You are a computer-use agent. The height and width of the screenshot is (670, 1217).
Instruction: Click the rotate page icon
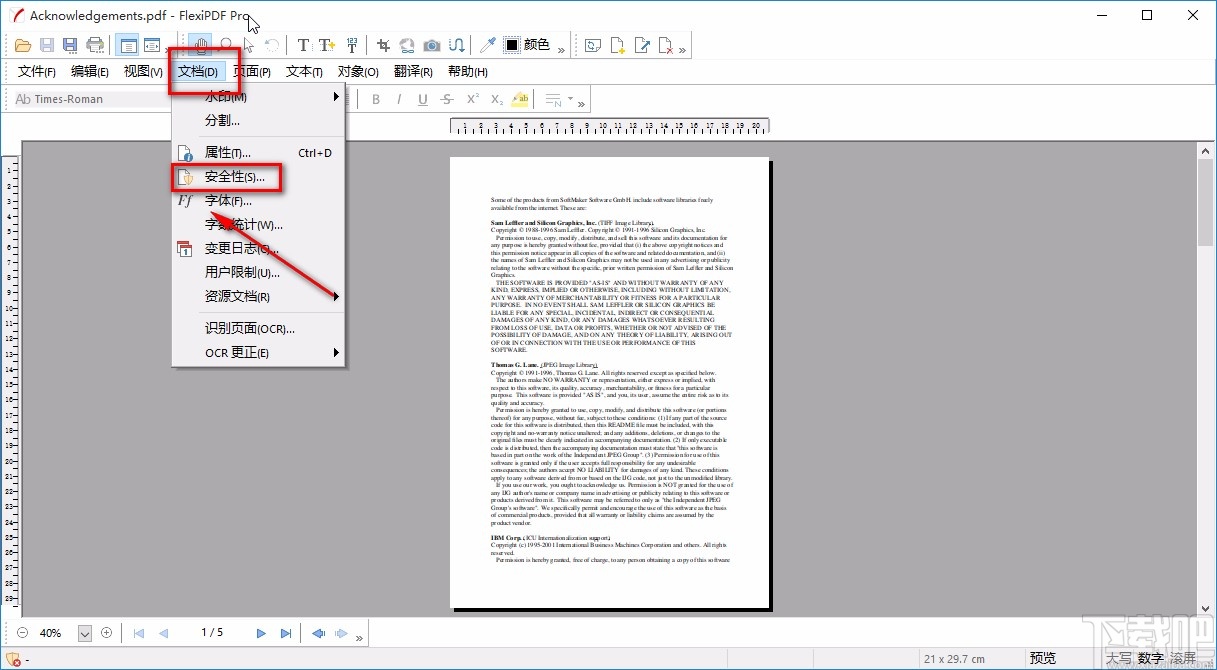pos(594,45)
